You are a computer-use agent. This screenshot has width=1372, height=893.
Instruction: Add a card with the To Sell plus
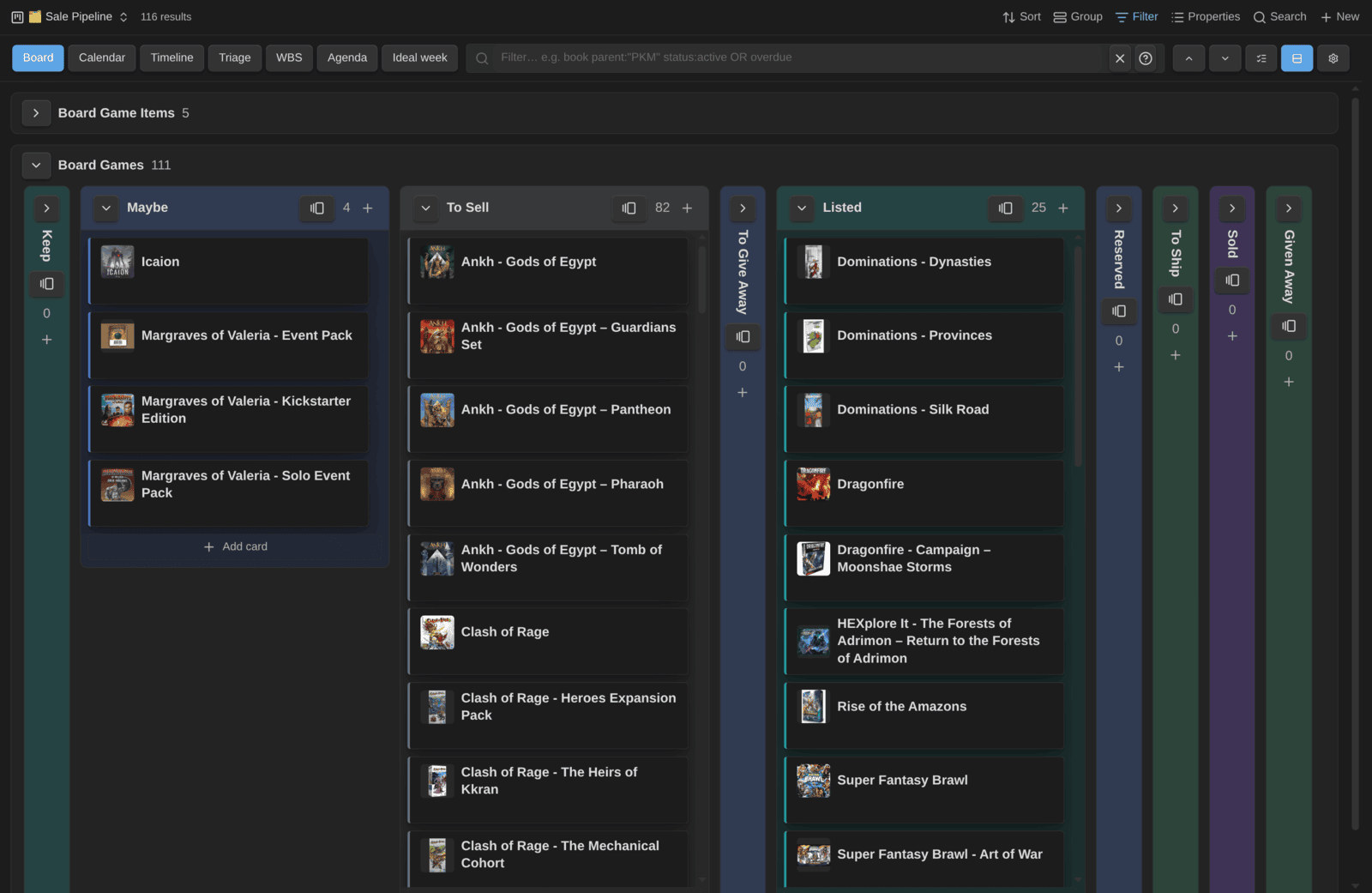[687, 208]
